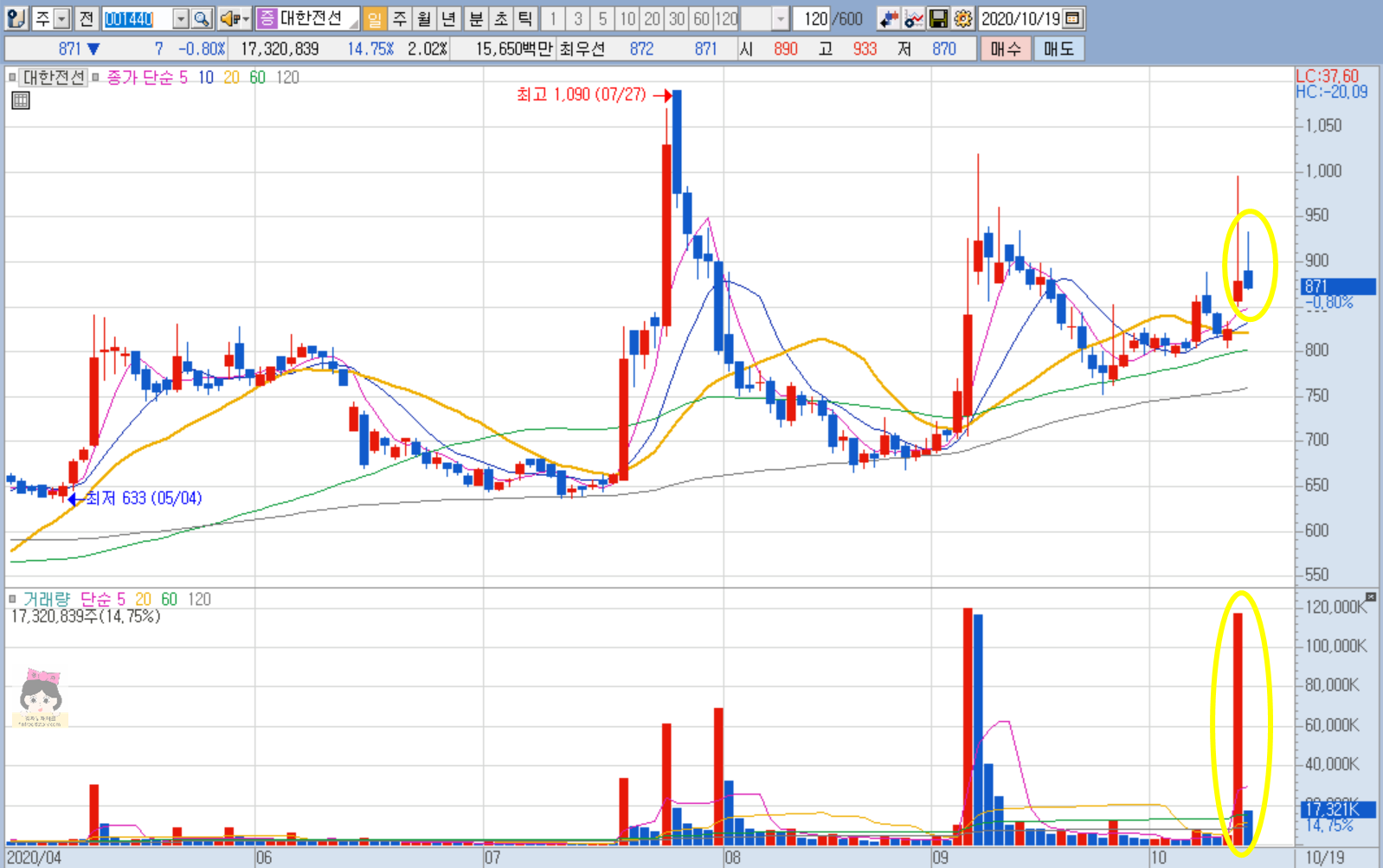Click the green 60 moving average legend
The height and width of the screenshot is (868, 1383).
[257, 77]
